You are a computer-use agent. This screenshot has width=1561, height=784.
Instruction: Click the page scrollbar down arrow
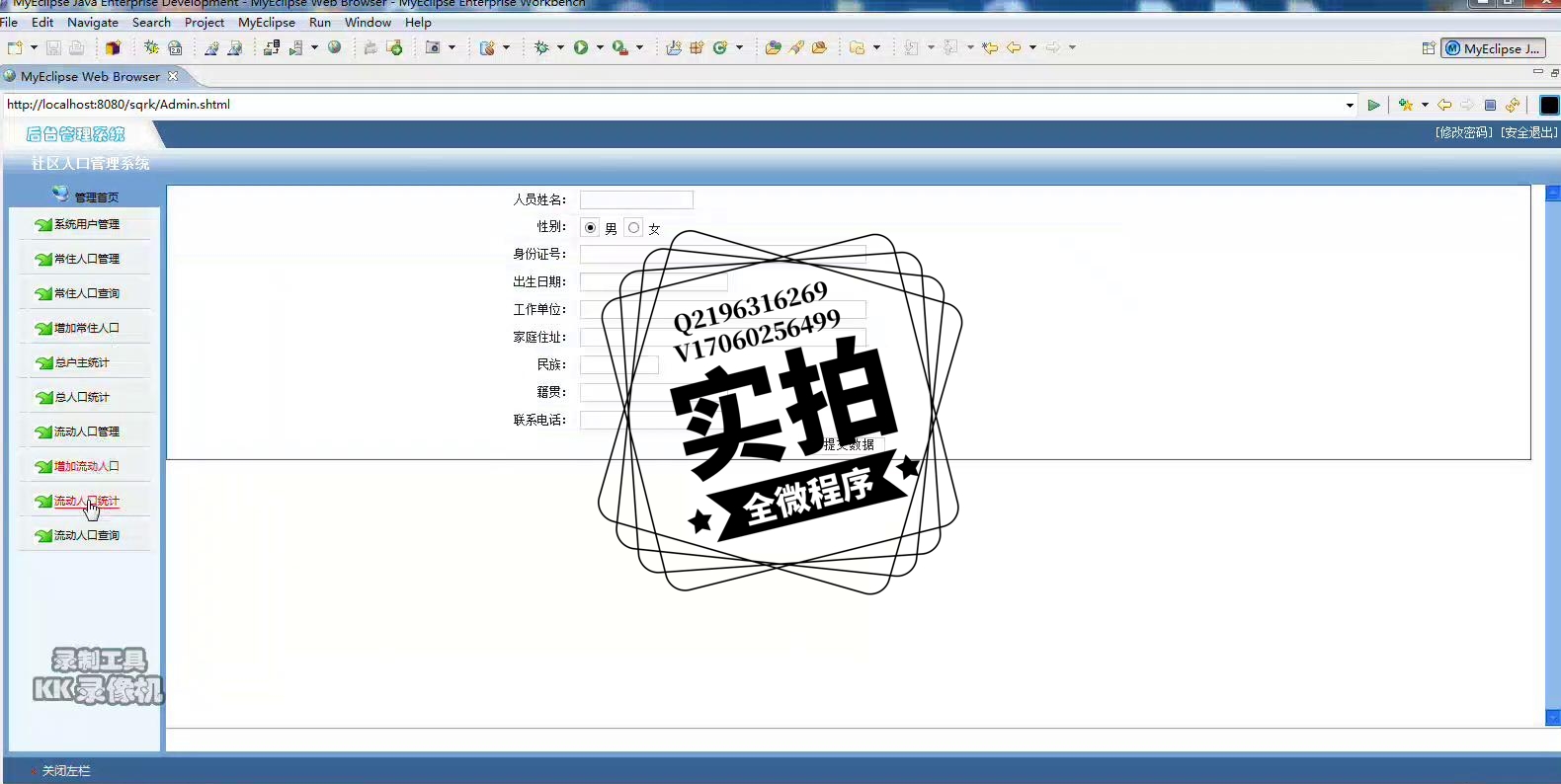[x=1553, y=718]
